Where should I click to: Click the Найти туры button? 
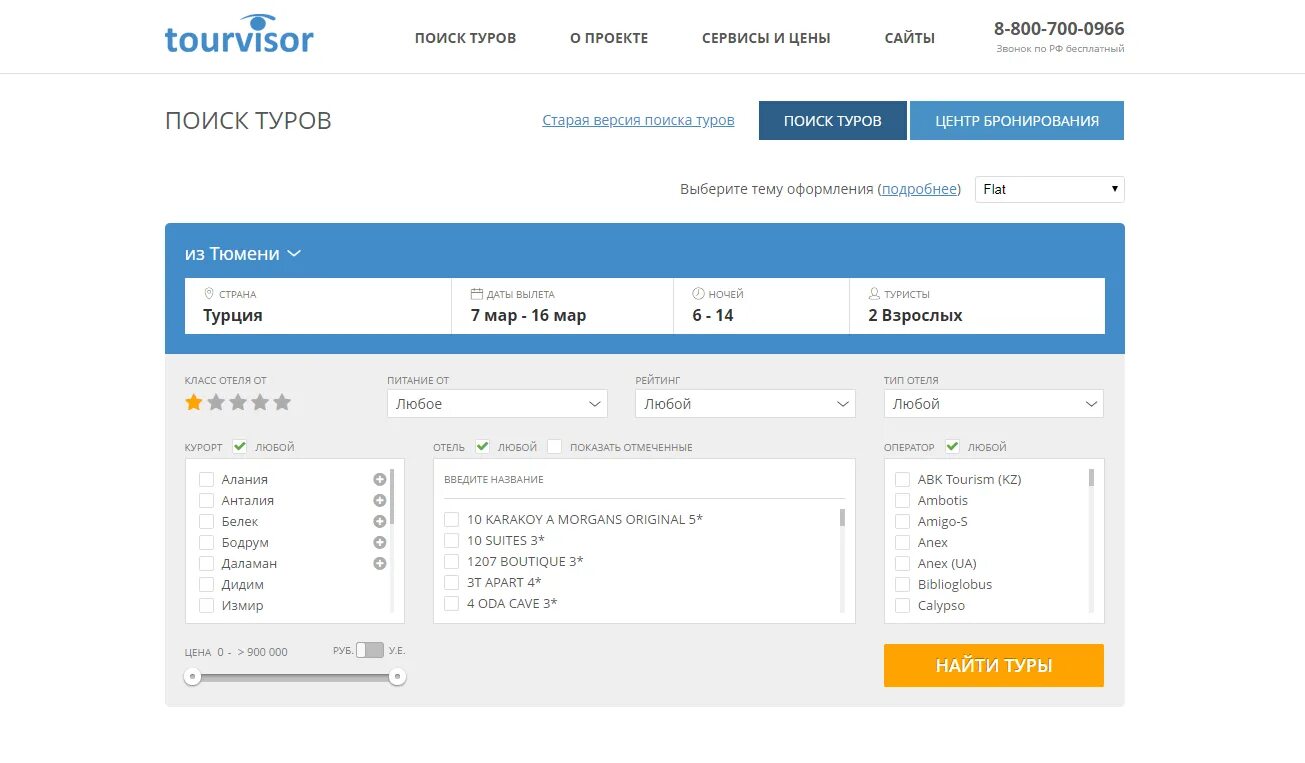[x=994, y=665]
